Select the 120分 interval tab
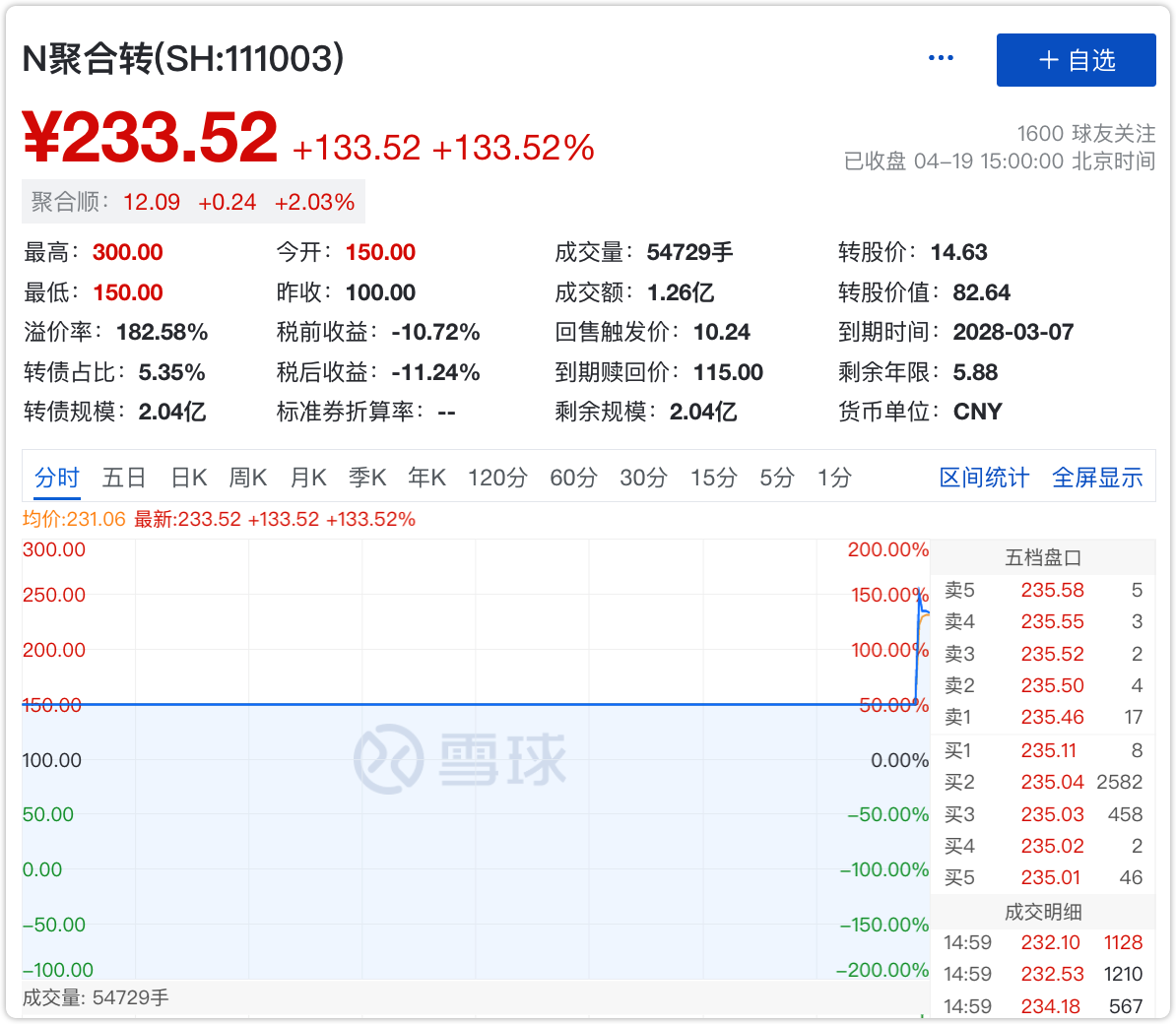1176x1024 pixels. pos(497,479)
